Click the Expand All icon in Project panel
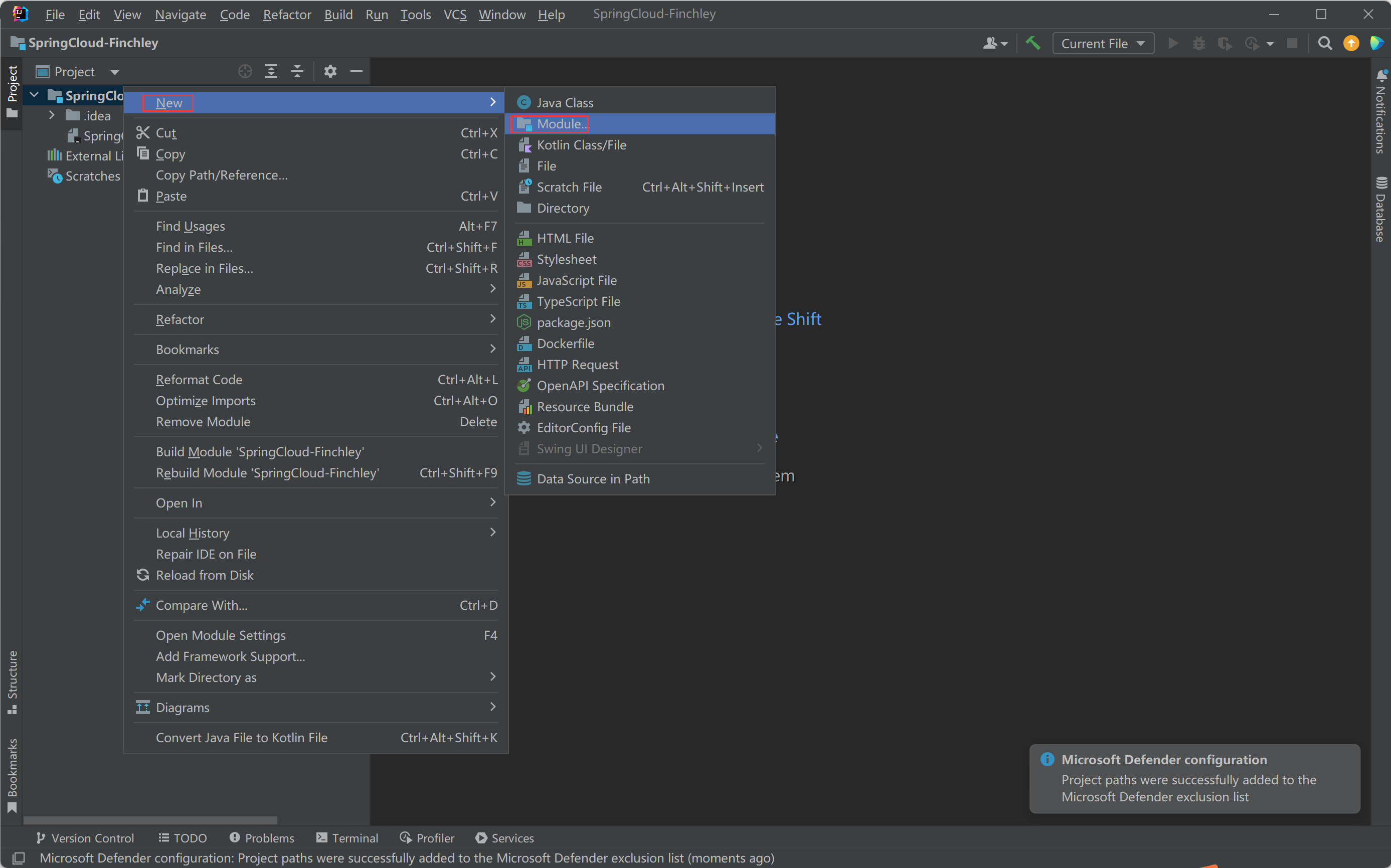This screenshot has height=868, width=1391. 271,71
